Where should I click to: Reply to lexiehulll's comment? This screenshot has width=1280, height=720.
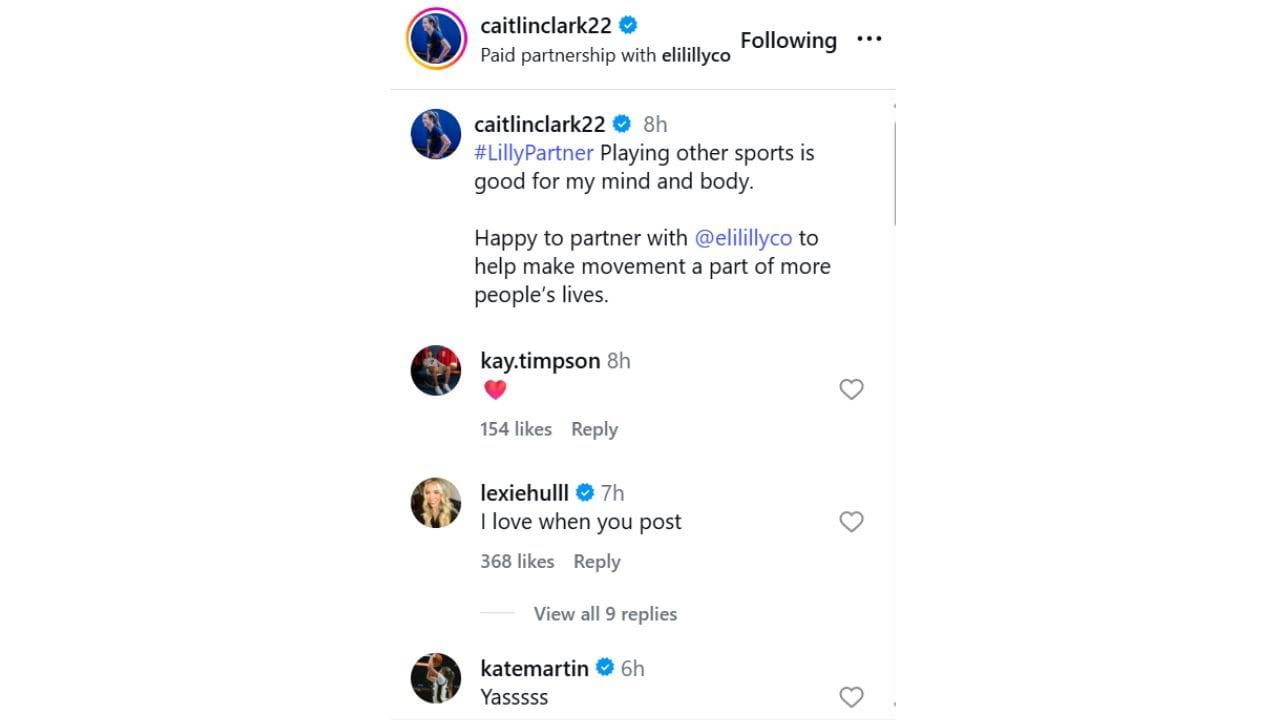597,561
